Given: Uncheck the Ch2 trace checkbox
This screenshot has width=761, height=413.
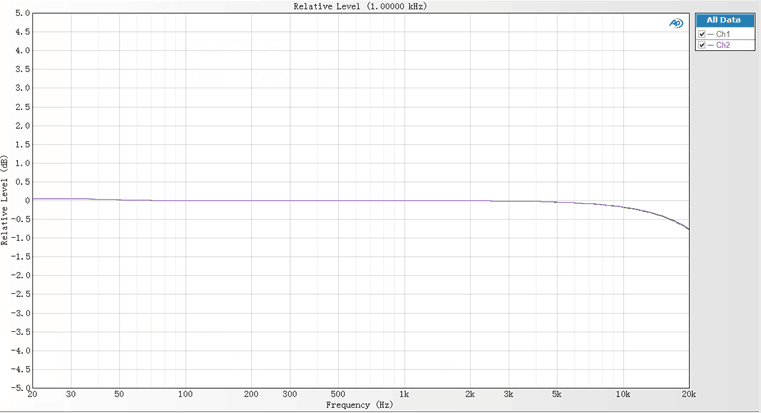Looking at the screenshot, I should 702,45.
